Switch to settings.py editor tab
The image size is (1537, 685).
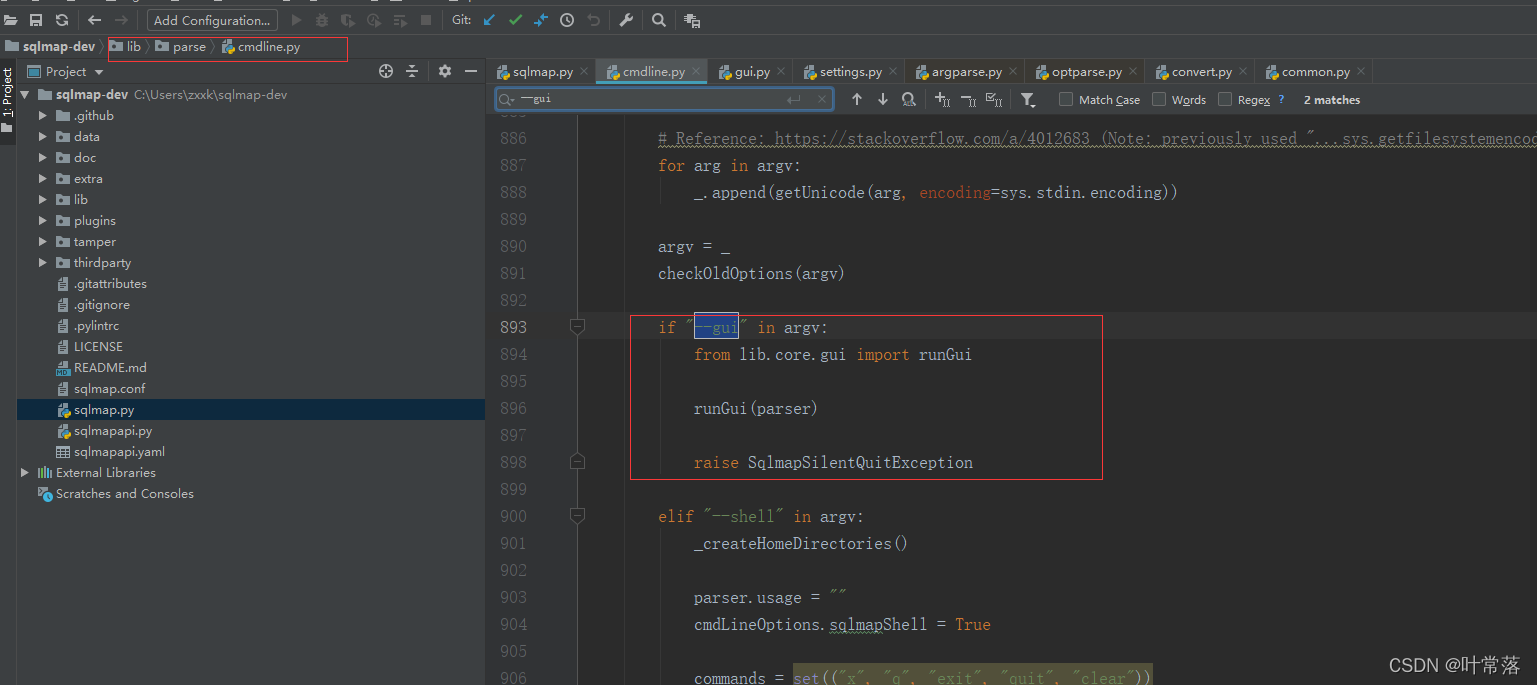pos(850,72)
